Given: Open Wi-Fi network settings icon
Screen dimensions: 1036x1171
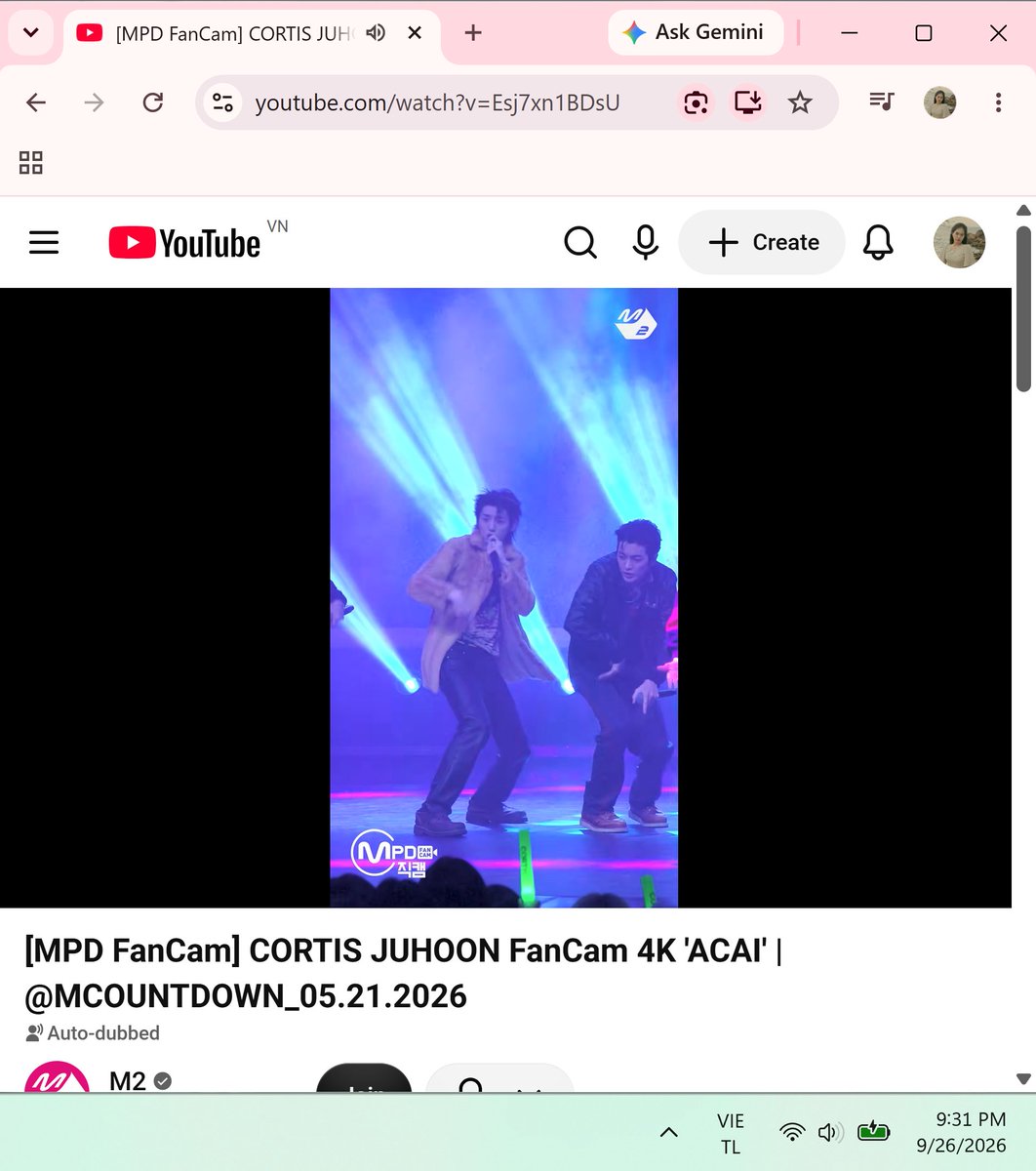Looking at the screenshot, I should tap(792, 1132).
